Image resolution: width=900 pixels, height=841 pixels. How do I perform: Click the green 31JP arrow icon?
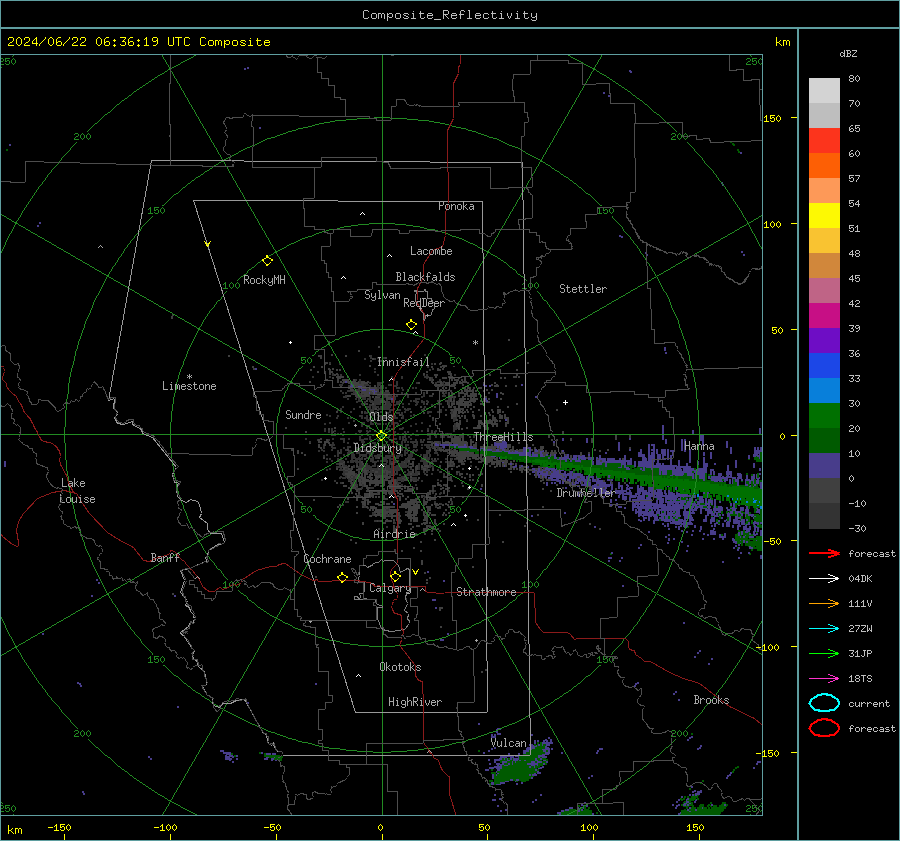pos(824,653)
